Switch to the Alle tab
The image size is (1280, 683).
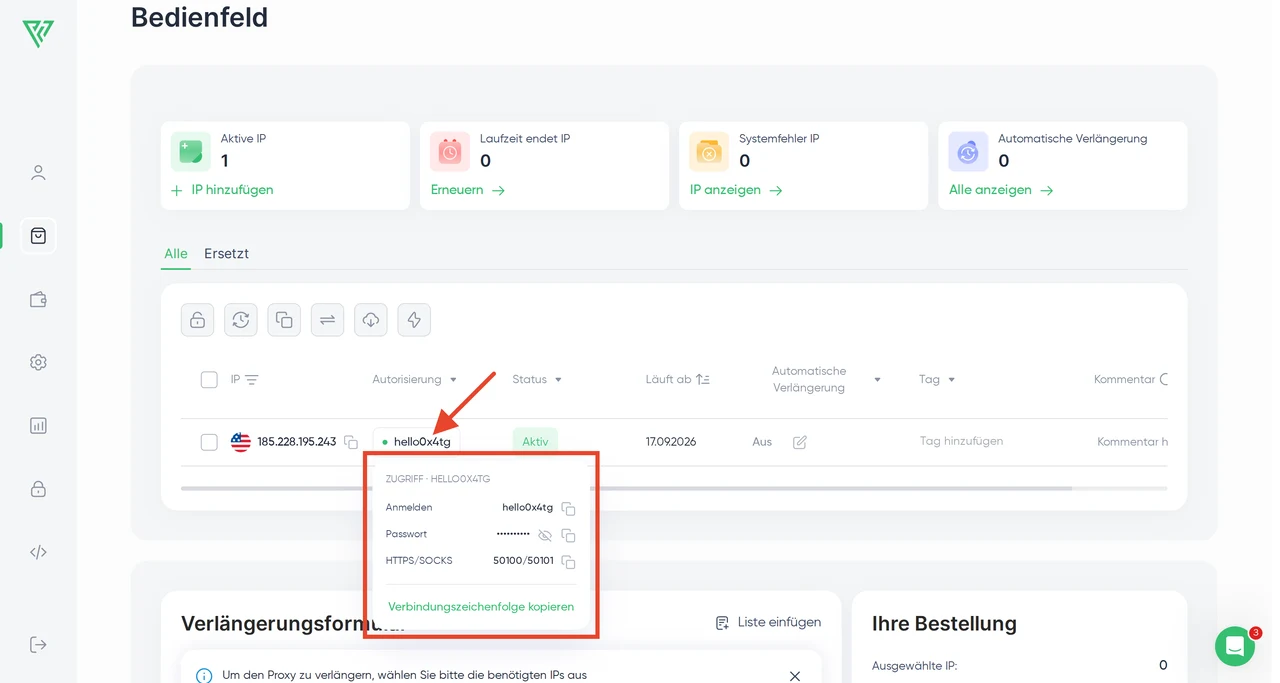[x=176, y=254]
